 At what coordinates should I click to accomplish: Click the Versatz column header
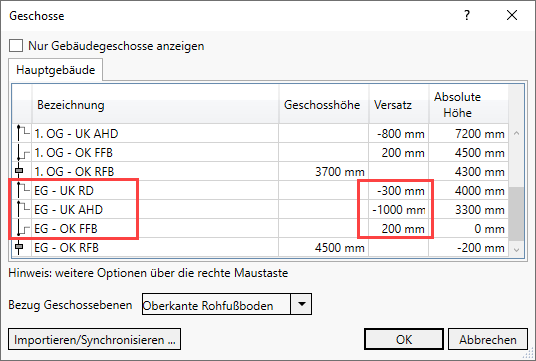tap(399, 104)
